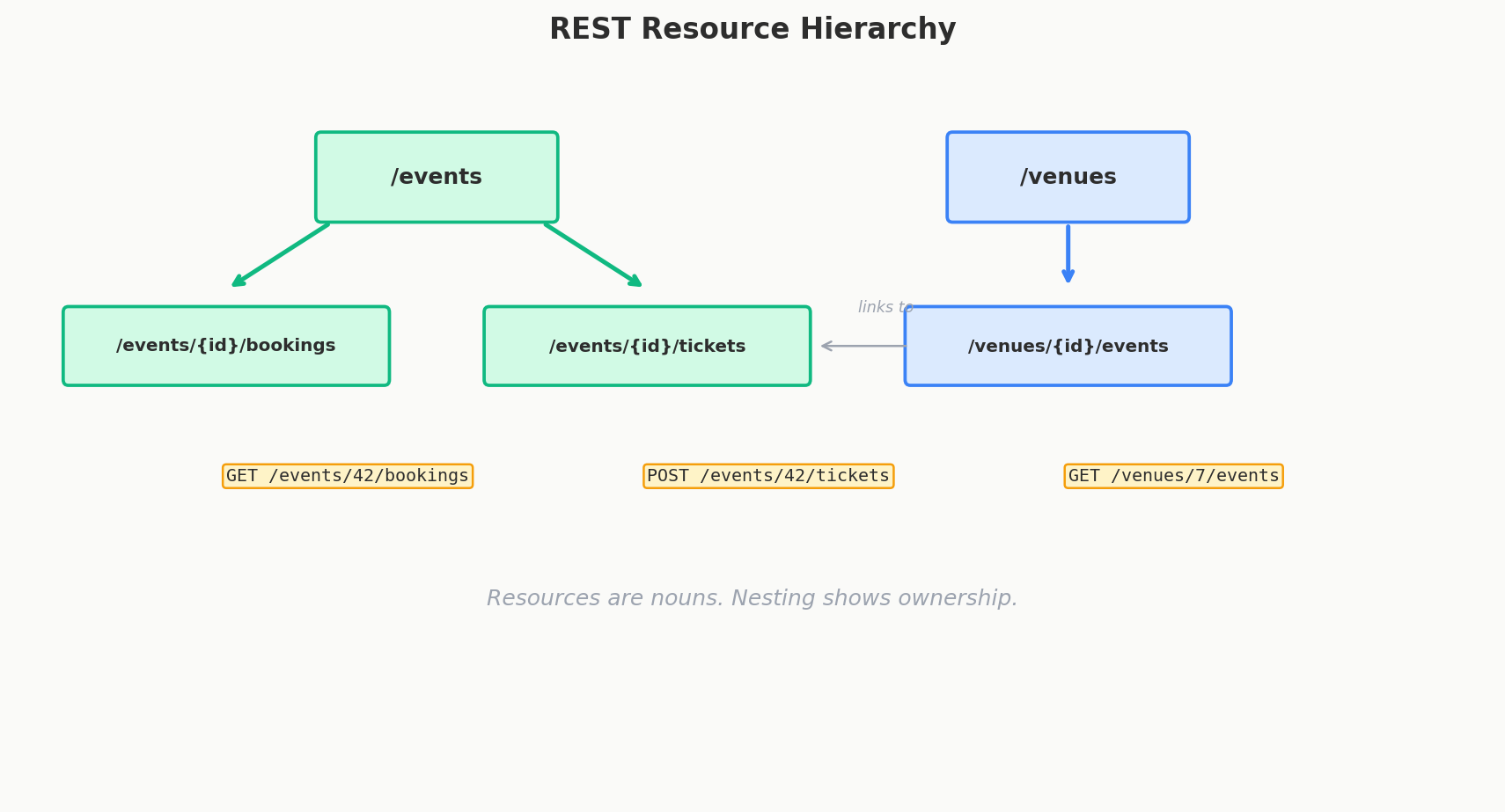Select the /venues root node

pyautogui.click(x=1068, y=177)
